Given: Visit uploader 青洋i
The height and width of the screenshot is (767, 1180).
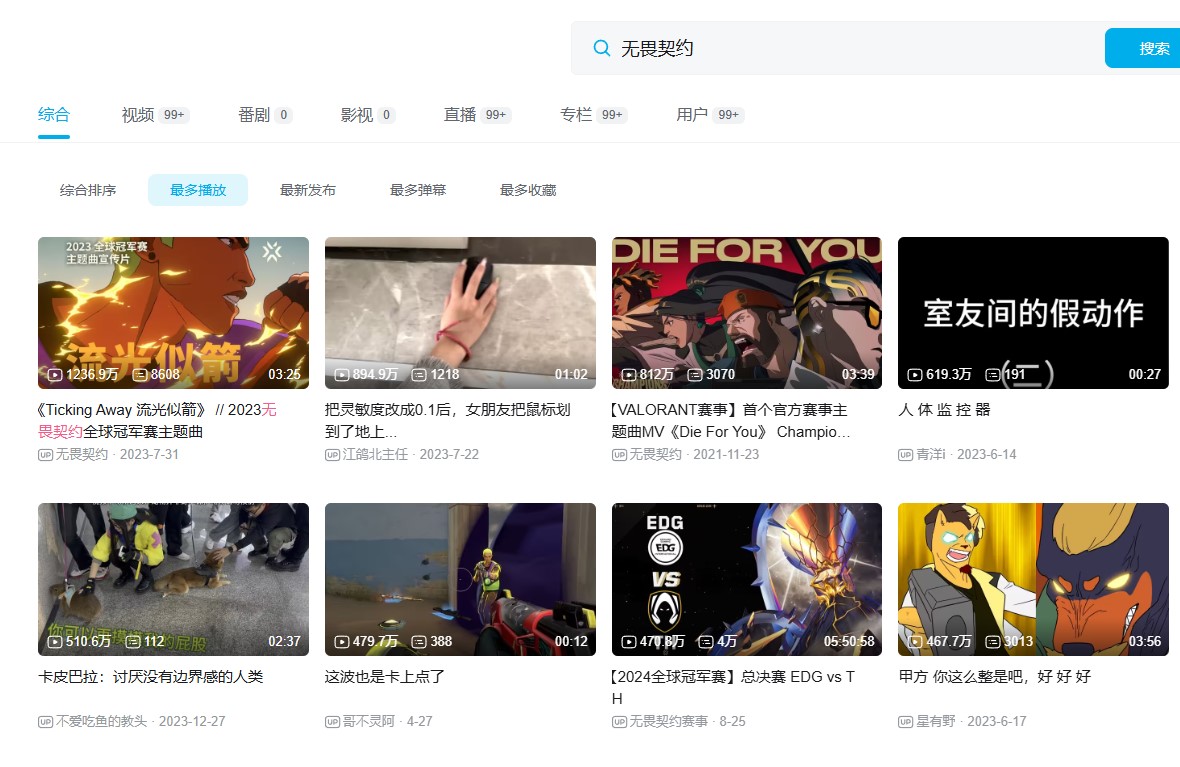Looking at the screenshot, I should click(930, 455).
